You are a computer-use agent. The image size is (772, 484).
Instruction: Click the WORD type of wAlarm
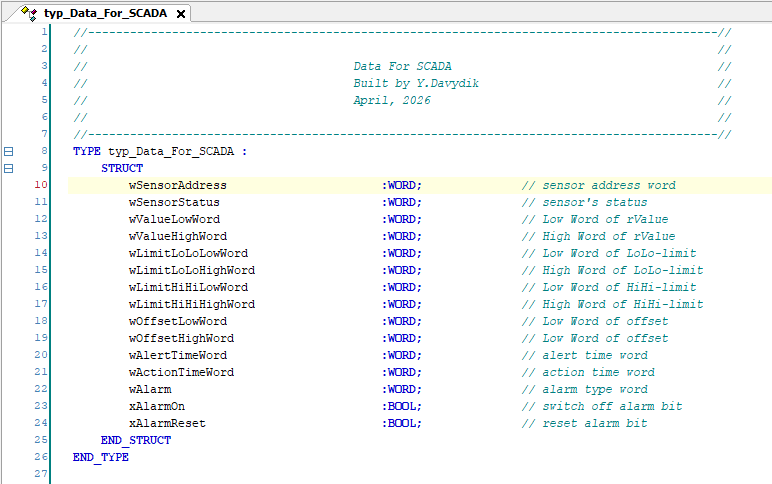[402, 389]
